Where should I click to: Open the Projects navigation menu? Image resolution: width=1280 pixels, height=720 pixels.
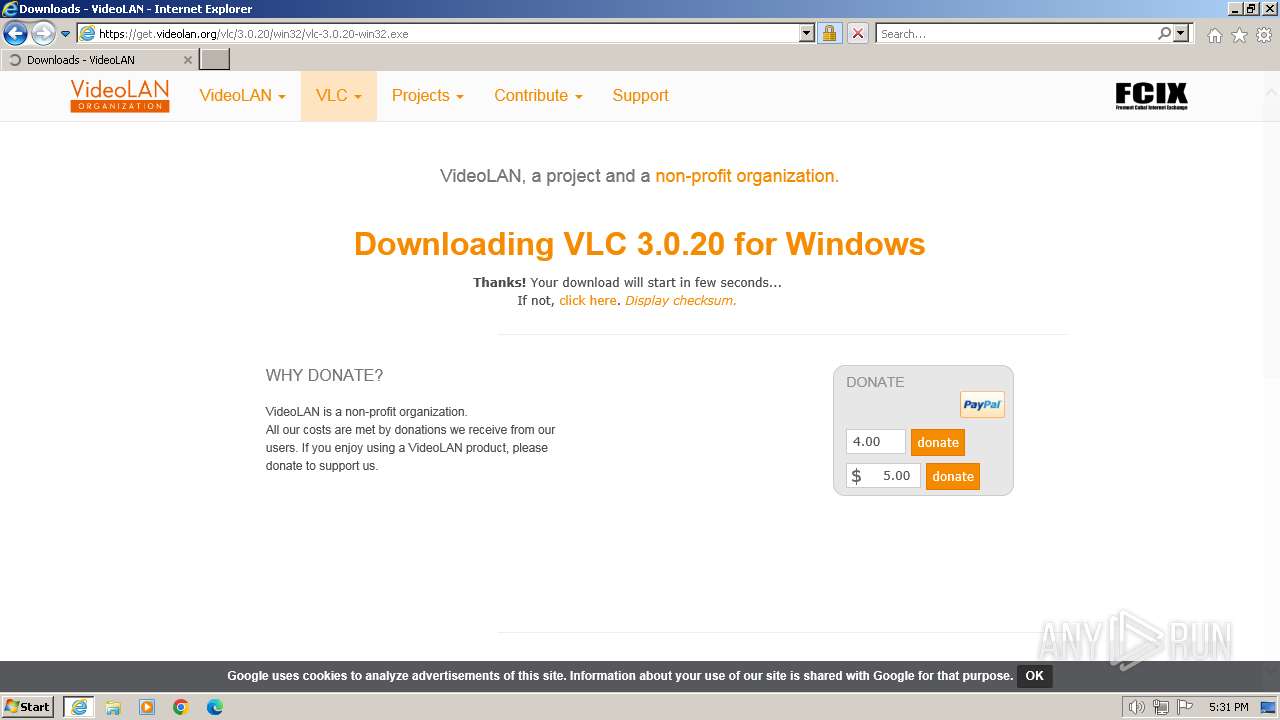pos(428,96)
